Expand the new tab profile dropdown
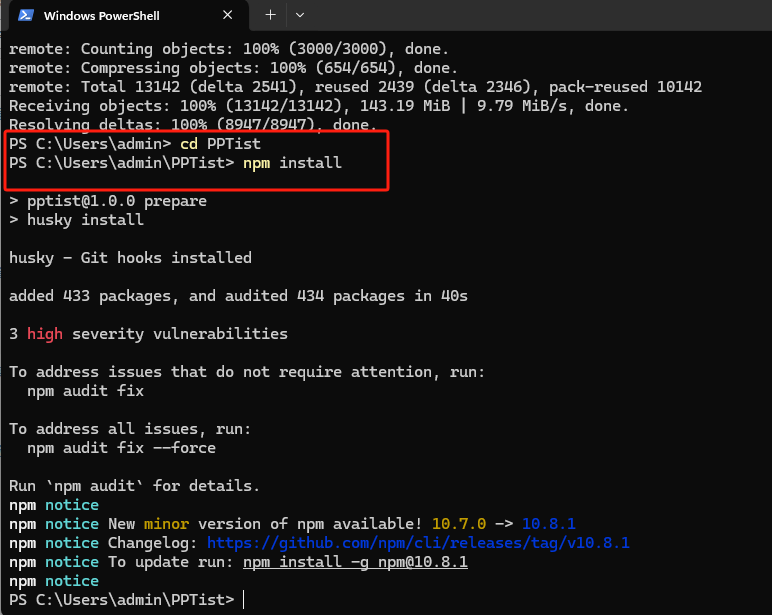This screenshot has width=772, height=615. click(300, 16)
